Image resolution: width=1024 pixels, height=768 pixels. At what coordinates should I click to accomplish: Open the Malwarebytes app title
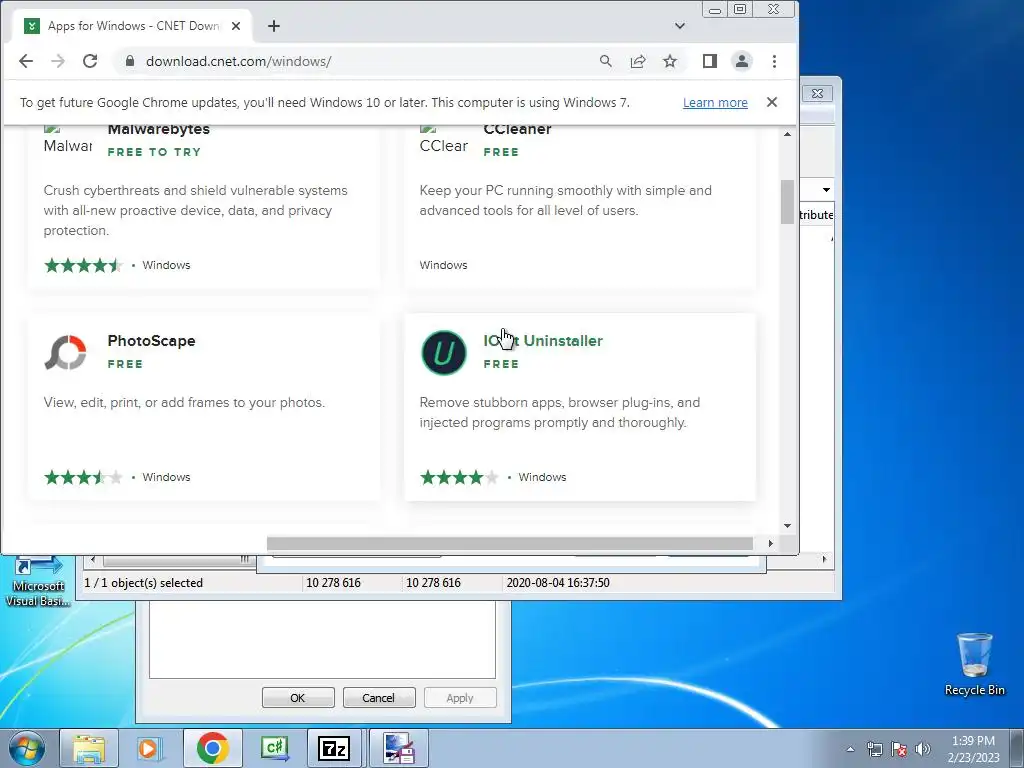click(159, 129)
